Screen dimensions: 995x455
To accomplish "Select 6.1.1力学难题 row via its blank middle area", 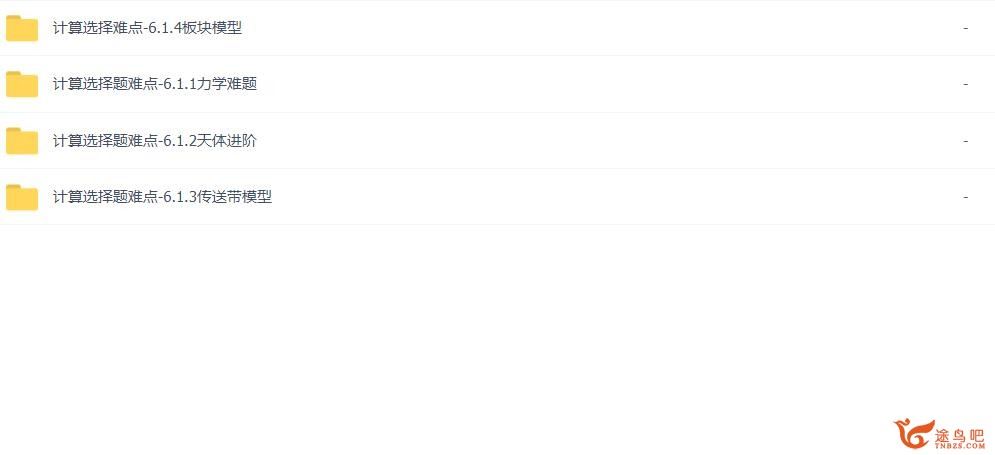I will tap(571, 84).
